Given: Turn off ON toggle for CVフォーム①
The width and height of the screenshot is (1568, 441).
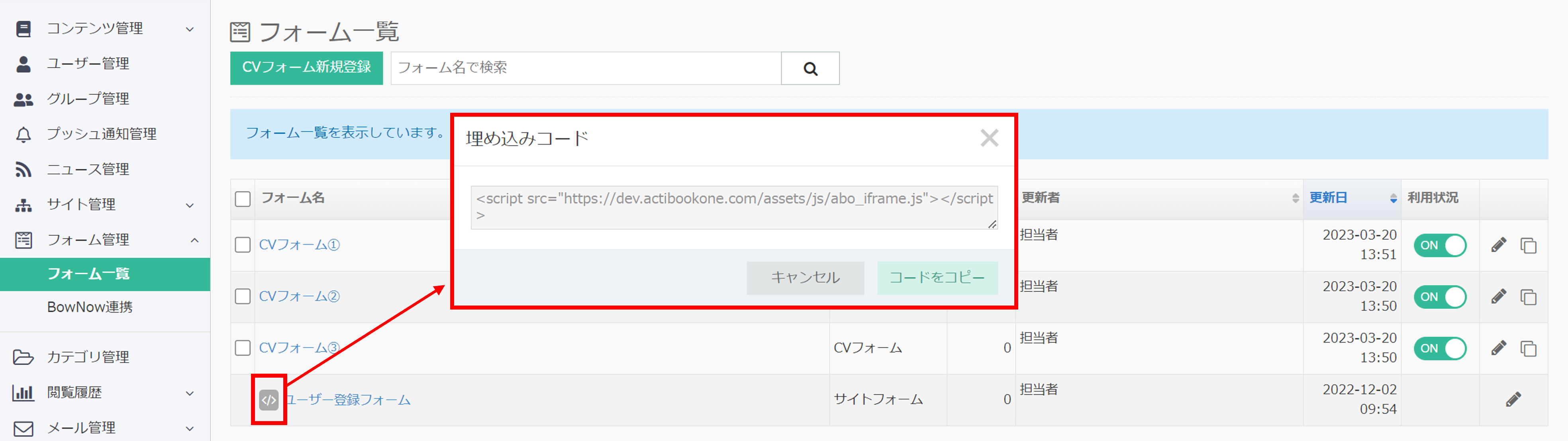Looking at the screenshot, I should (1440, 245).
